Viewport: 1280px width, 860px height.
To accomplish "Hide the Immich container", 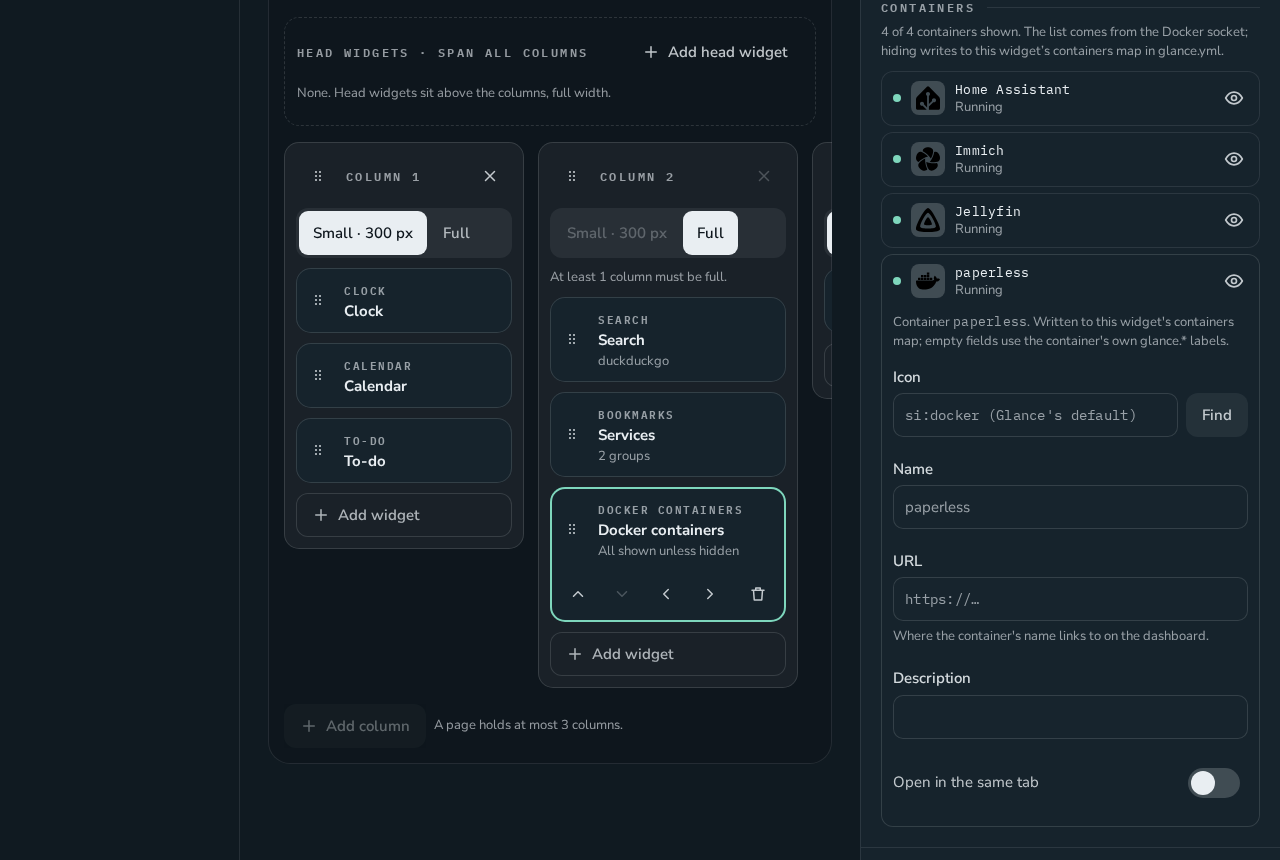I will point(1234,159).
